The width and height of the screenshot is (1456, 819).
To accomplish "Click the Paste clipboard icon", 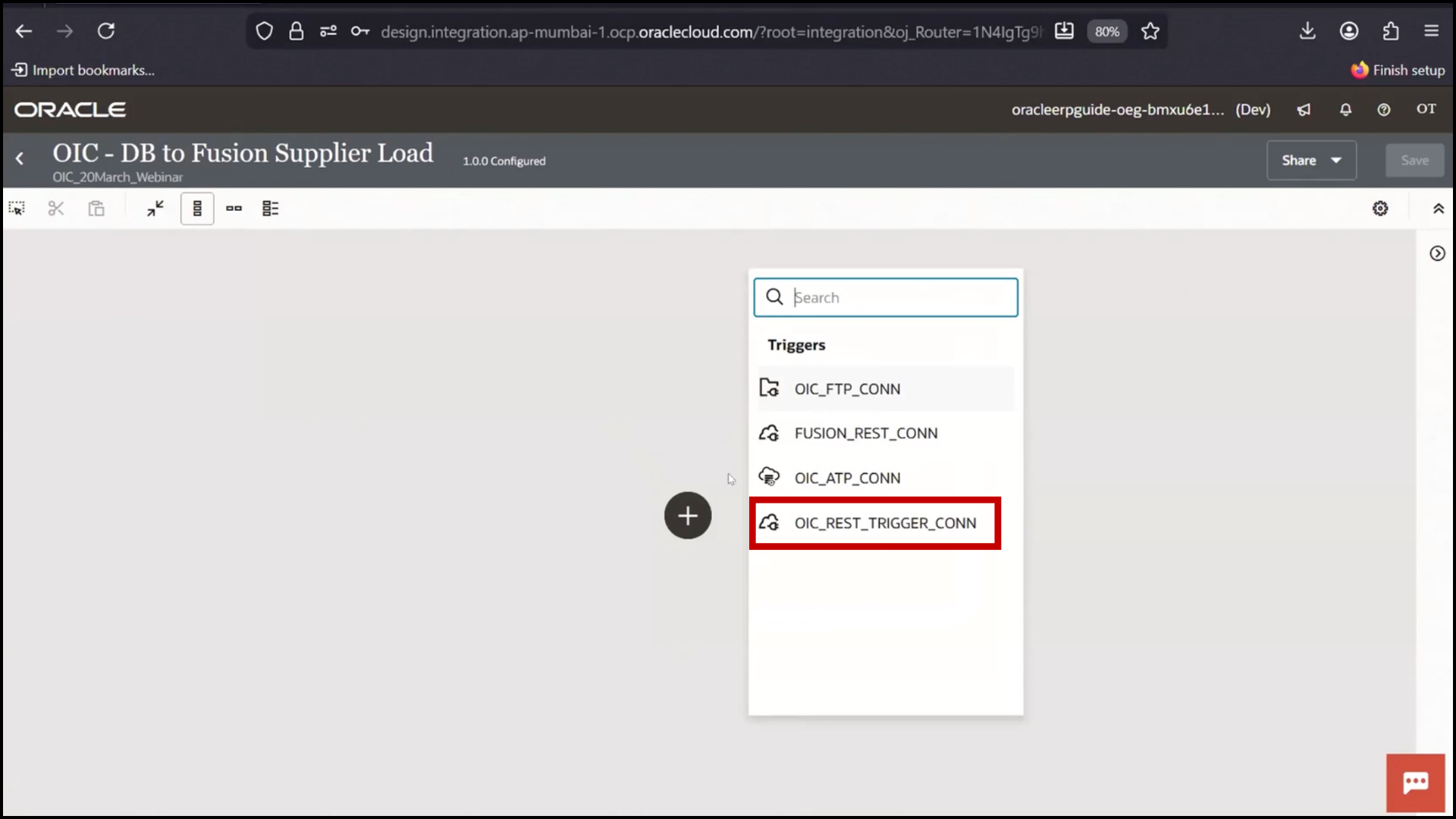I will click(x=96, y=209).
